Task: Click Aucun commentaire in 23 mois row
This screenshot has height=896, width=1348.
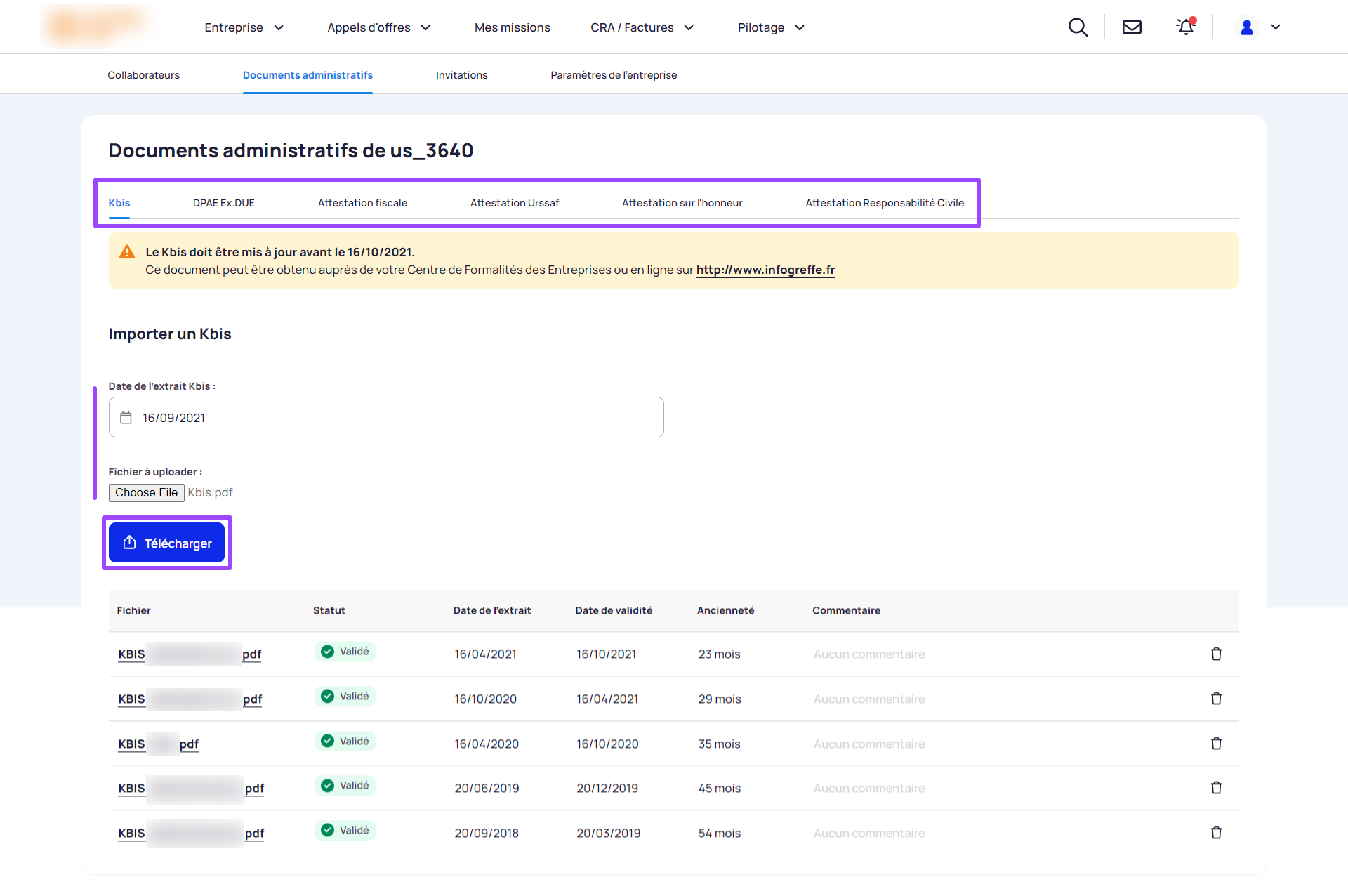Action: point(869,654)
